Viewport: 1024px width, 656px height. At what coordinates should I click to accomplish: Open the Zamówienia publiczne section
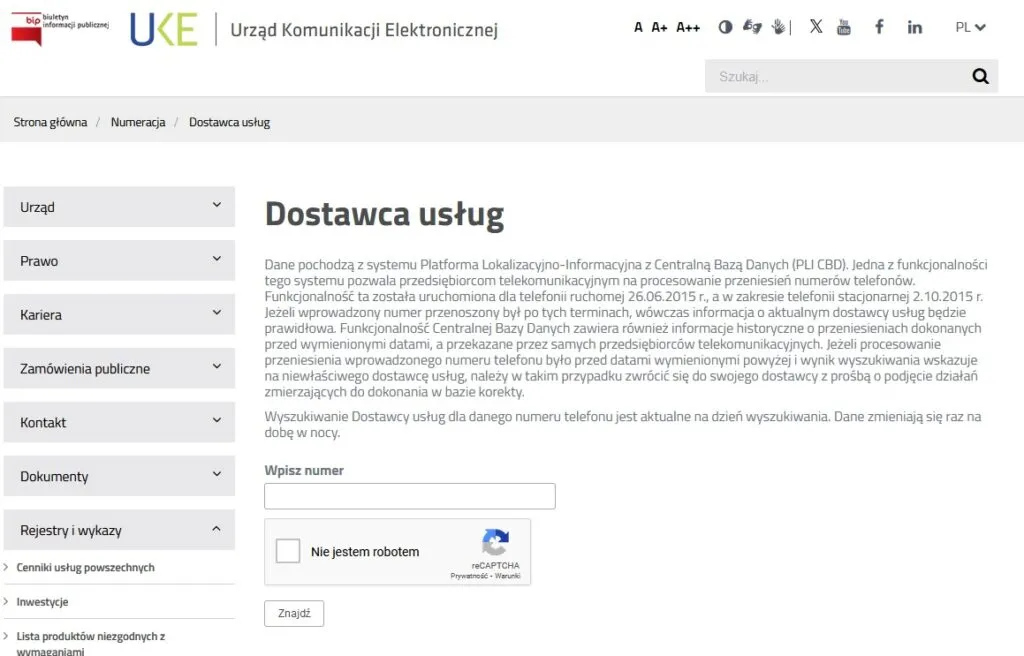pos(119,369)
